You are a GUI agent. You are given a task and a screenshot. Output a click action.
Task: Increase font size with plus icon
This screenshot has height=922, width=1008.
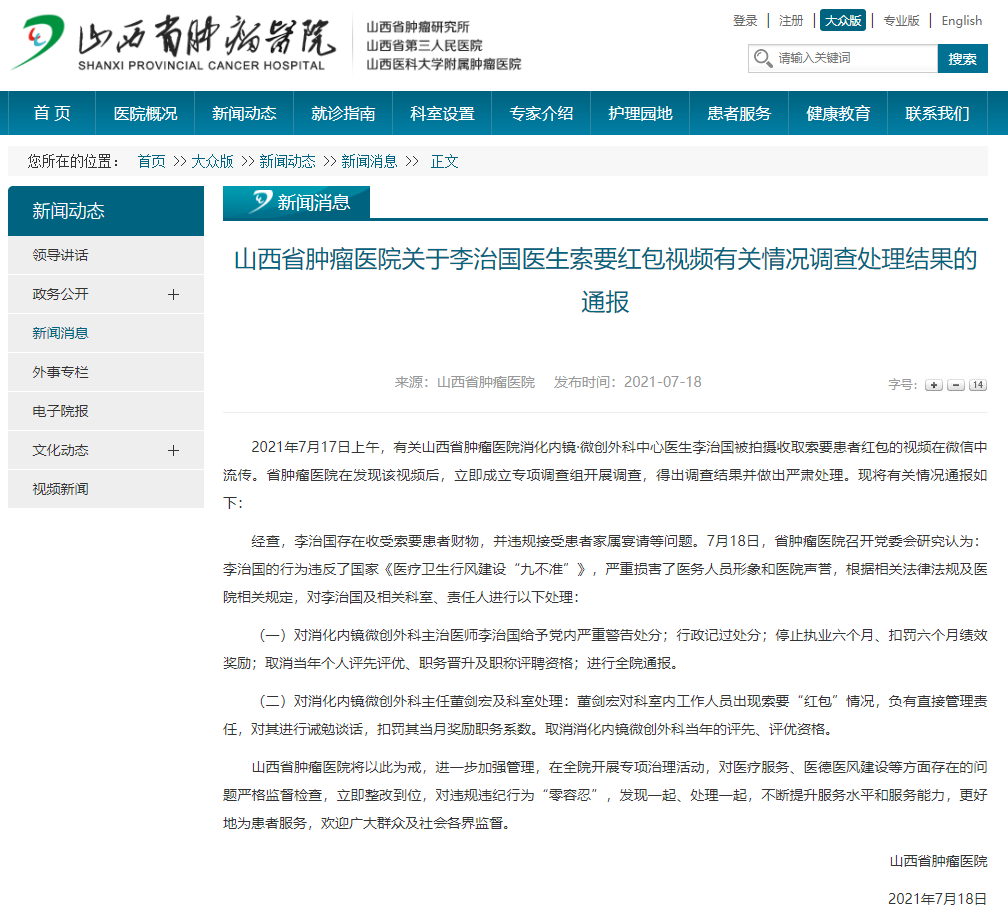(933, 385)
